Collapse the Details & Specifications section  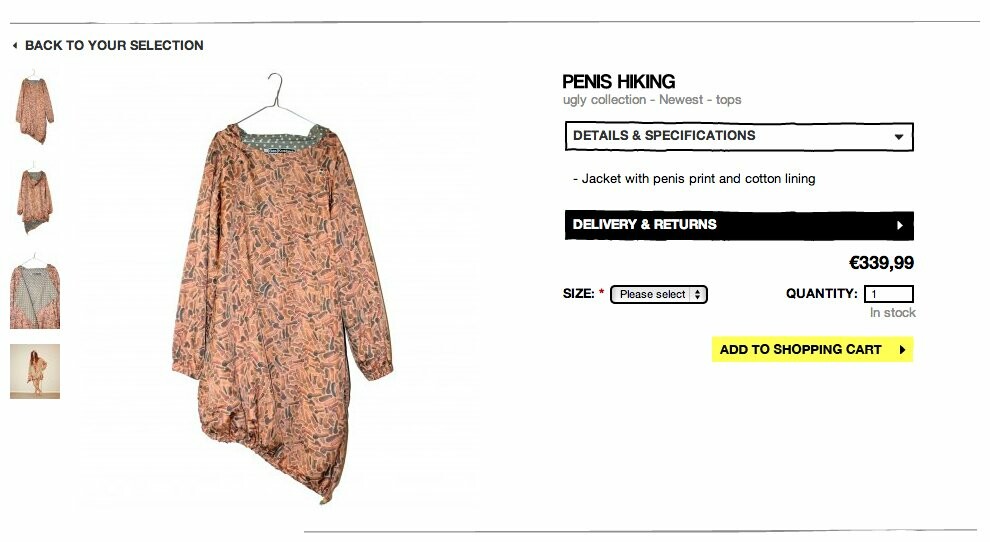tap(739, 136)
